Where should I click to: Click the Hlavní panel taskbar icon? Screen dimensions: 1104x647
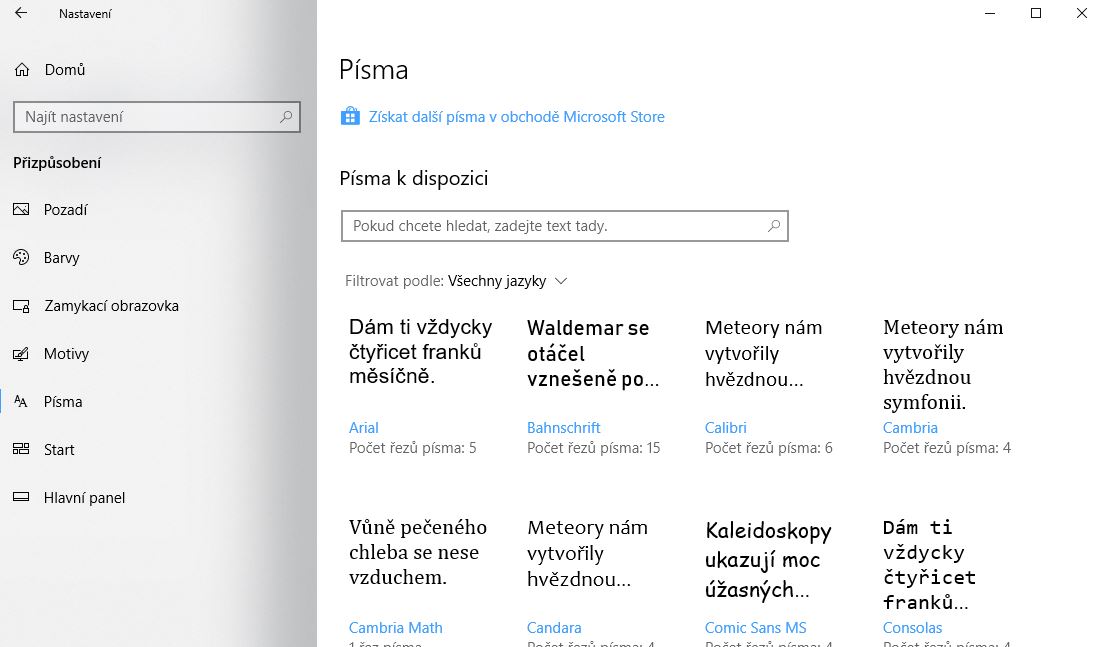point(21,497)
